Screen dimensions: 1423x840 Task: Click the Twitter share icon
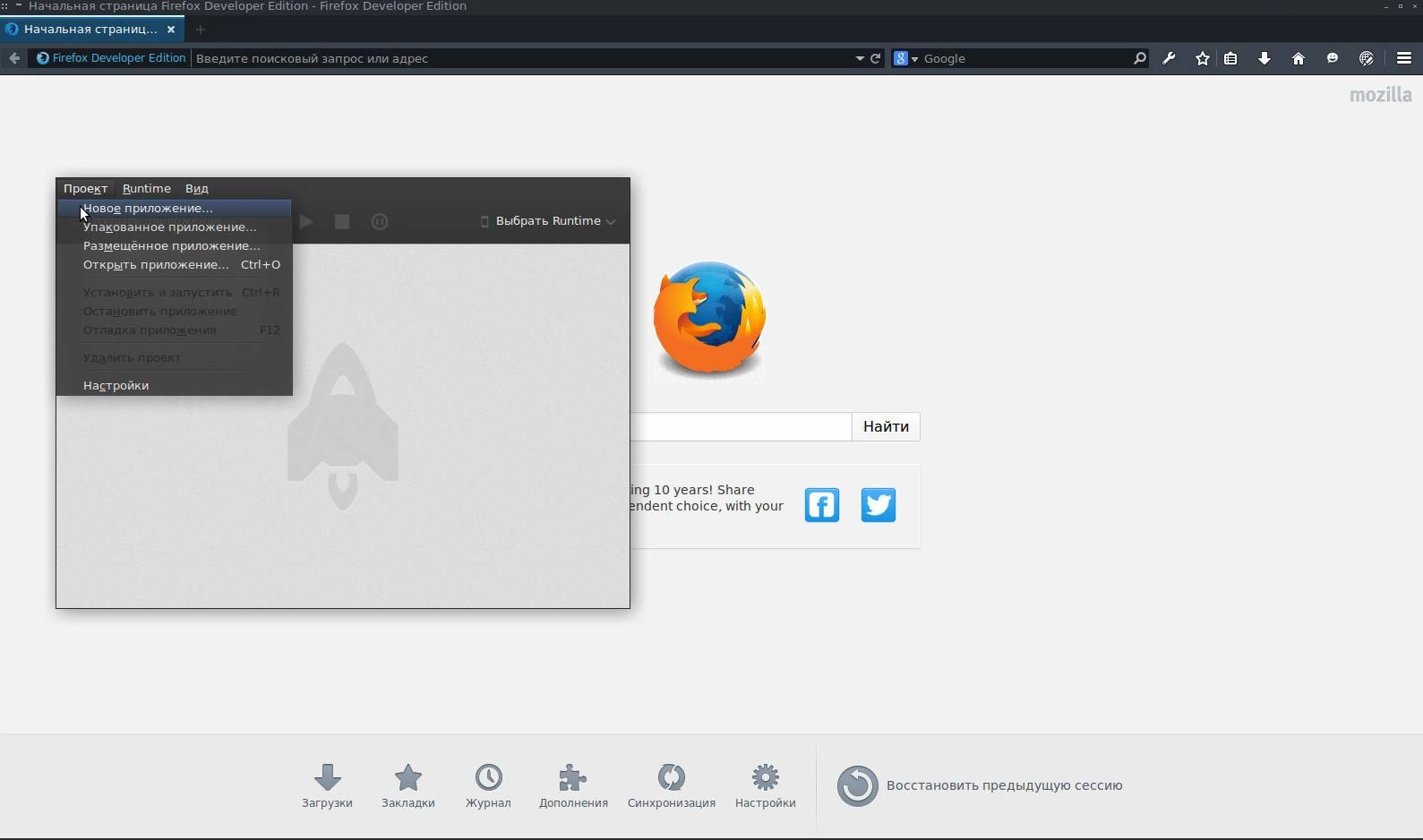[879, 505]
